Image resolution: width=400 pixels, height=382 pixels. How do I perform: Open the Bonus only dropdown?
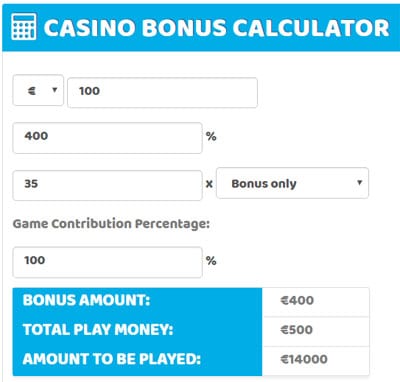292,183
